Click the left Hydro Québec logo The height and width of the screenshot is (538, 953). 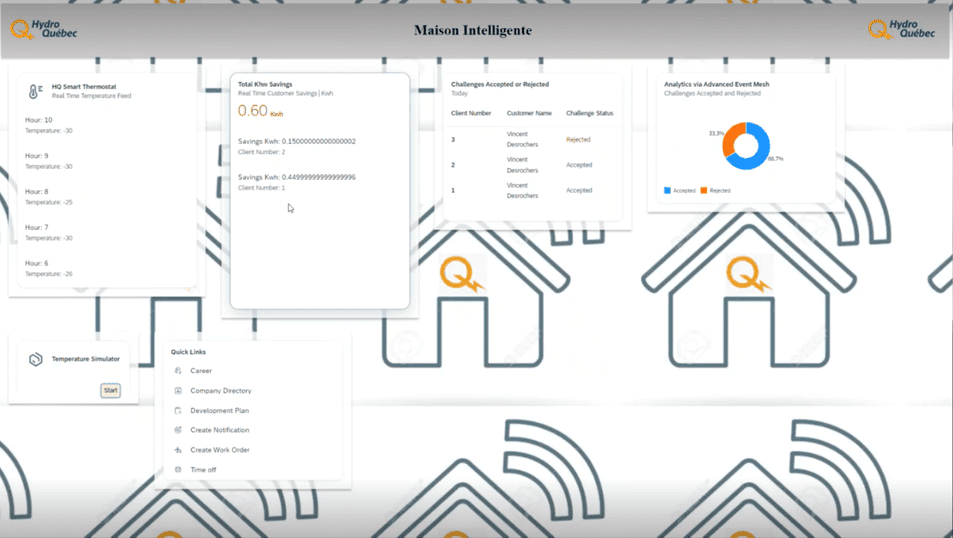pos(43,29)
